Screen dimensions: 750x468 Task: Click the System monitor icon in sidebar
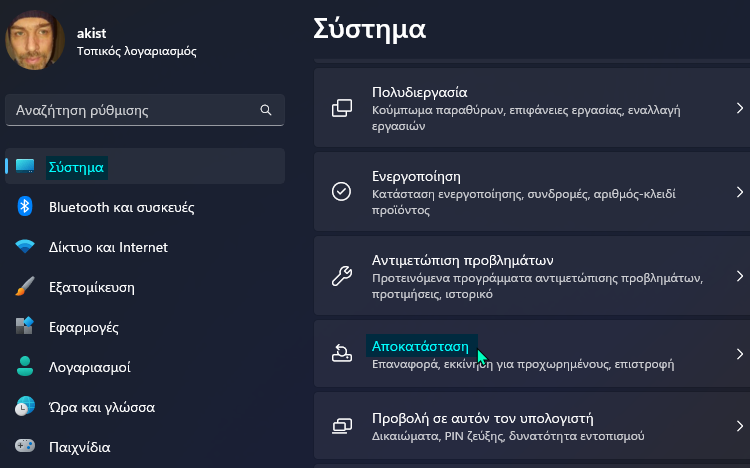click(26, 167)
